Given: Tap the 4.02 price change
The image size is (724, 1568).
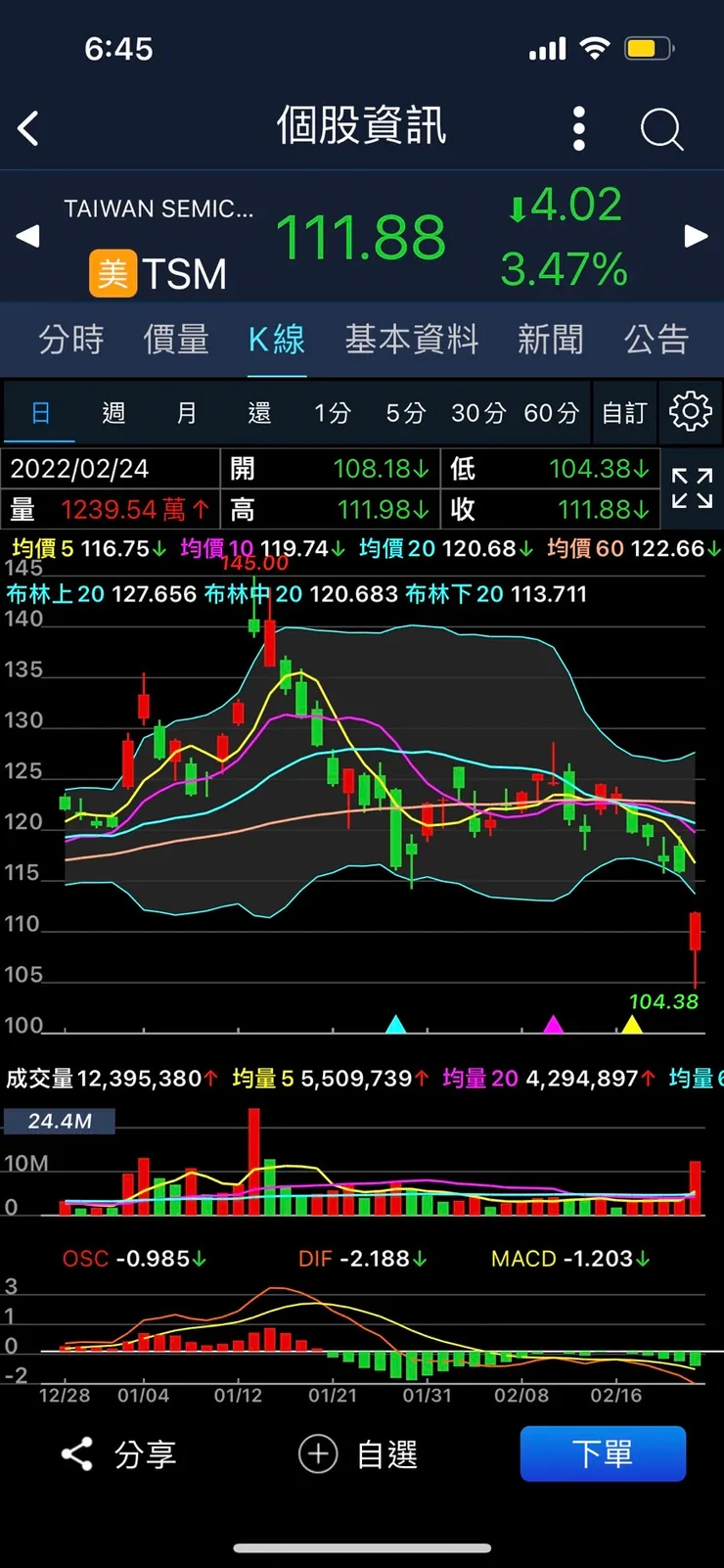Looking at the screenshot, I should tap(565, 206).
